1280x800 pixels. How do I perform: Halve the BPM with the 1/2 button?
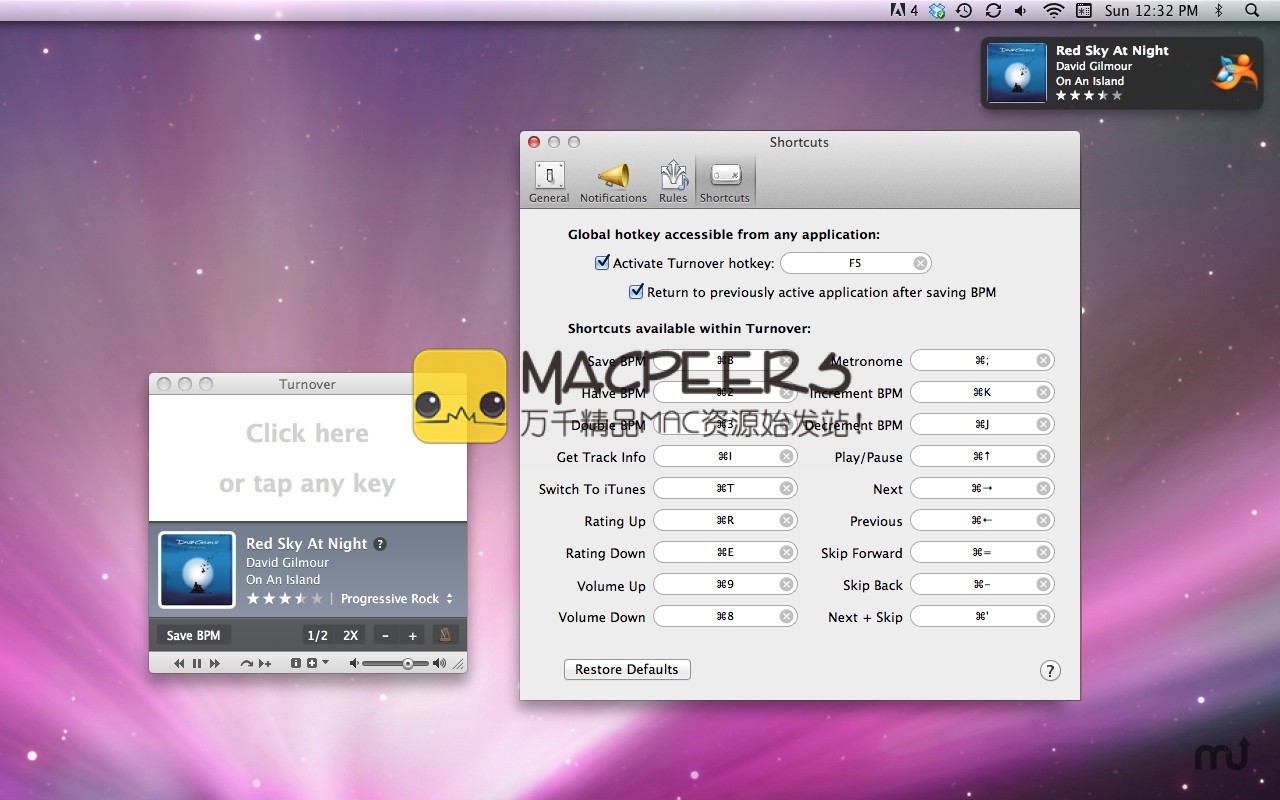click(317, 635)
